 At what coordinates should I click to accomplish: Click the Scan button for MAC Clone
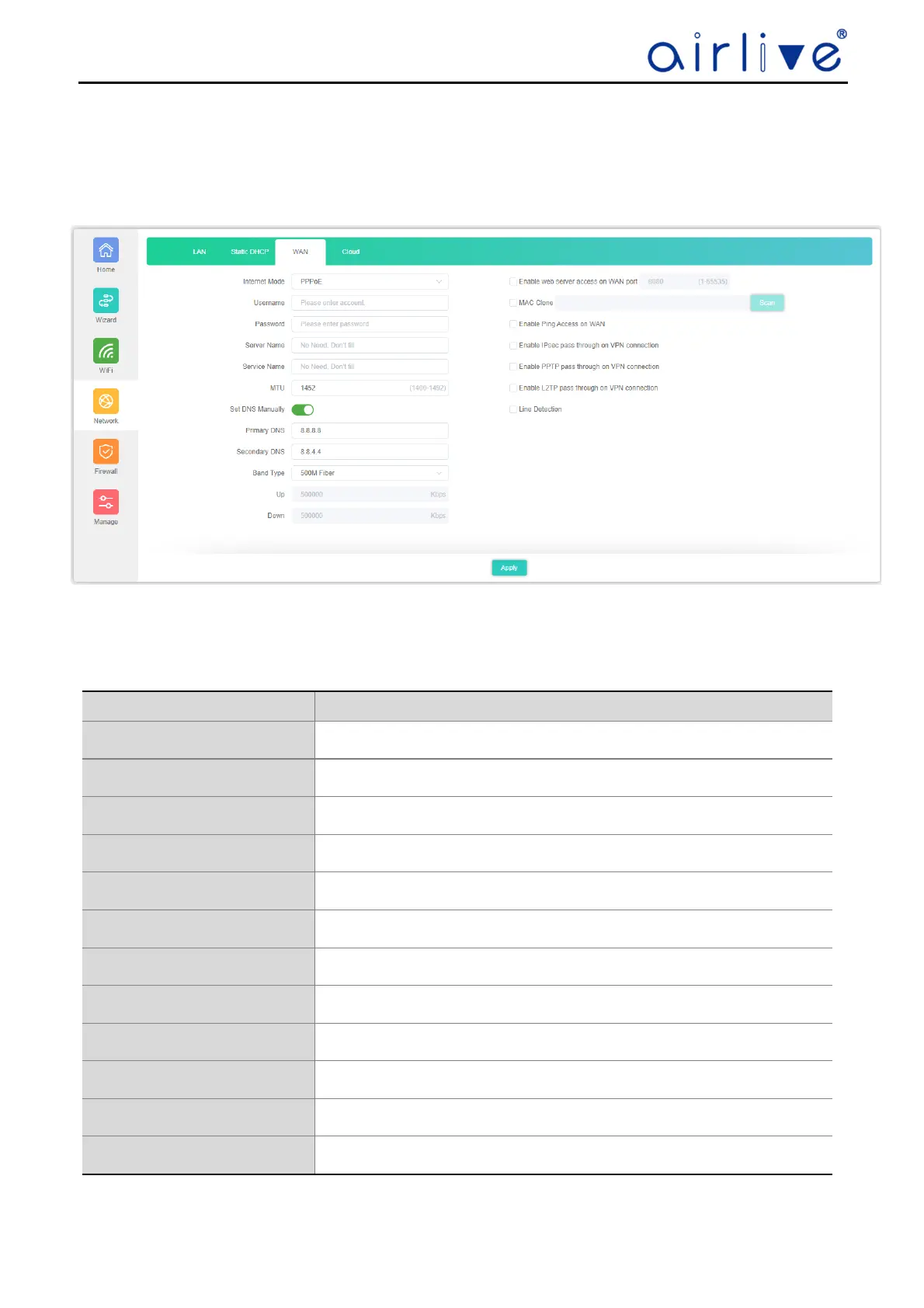766,303
